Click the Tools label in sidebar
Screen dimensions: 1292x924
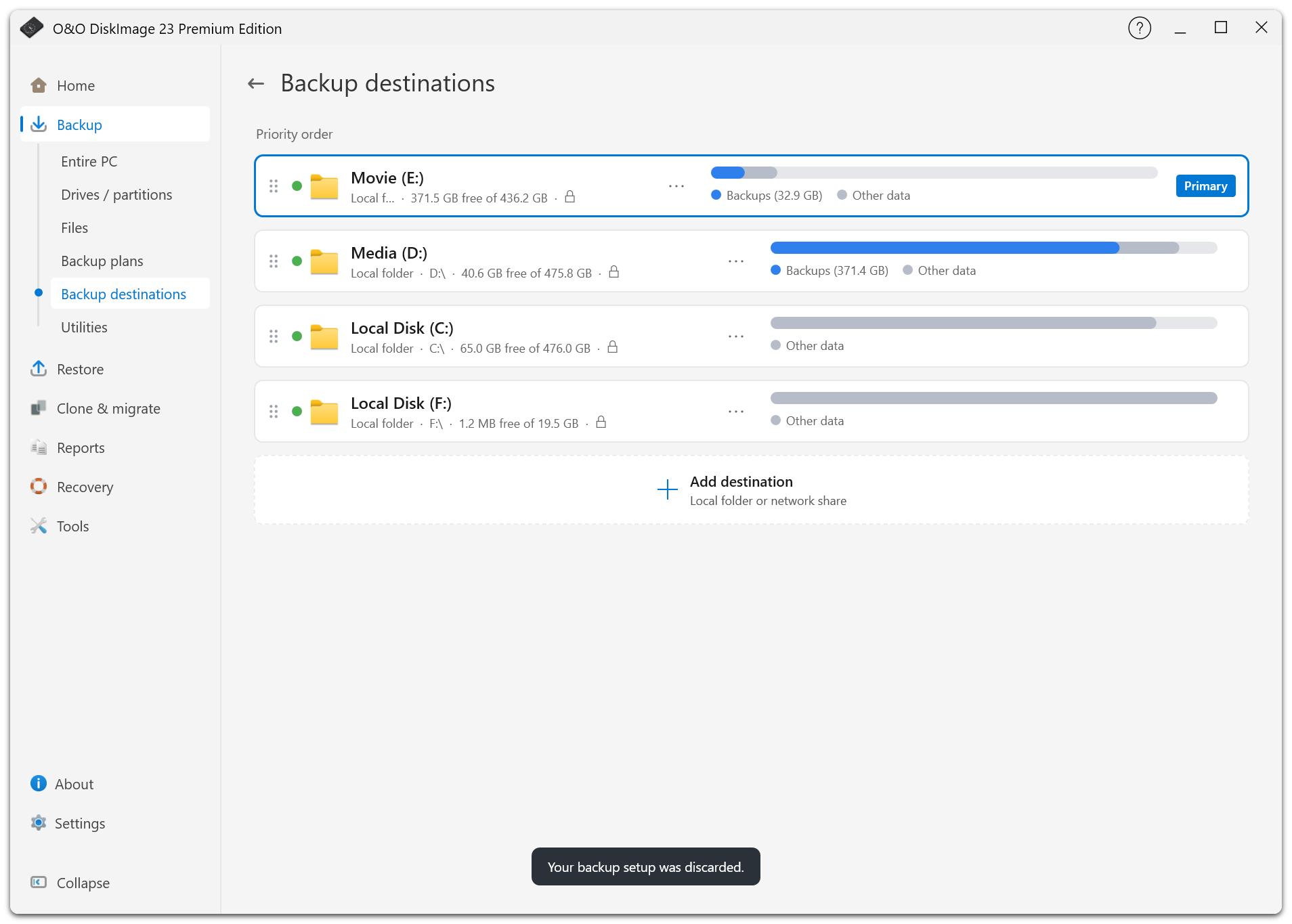[x=73, y=527]
